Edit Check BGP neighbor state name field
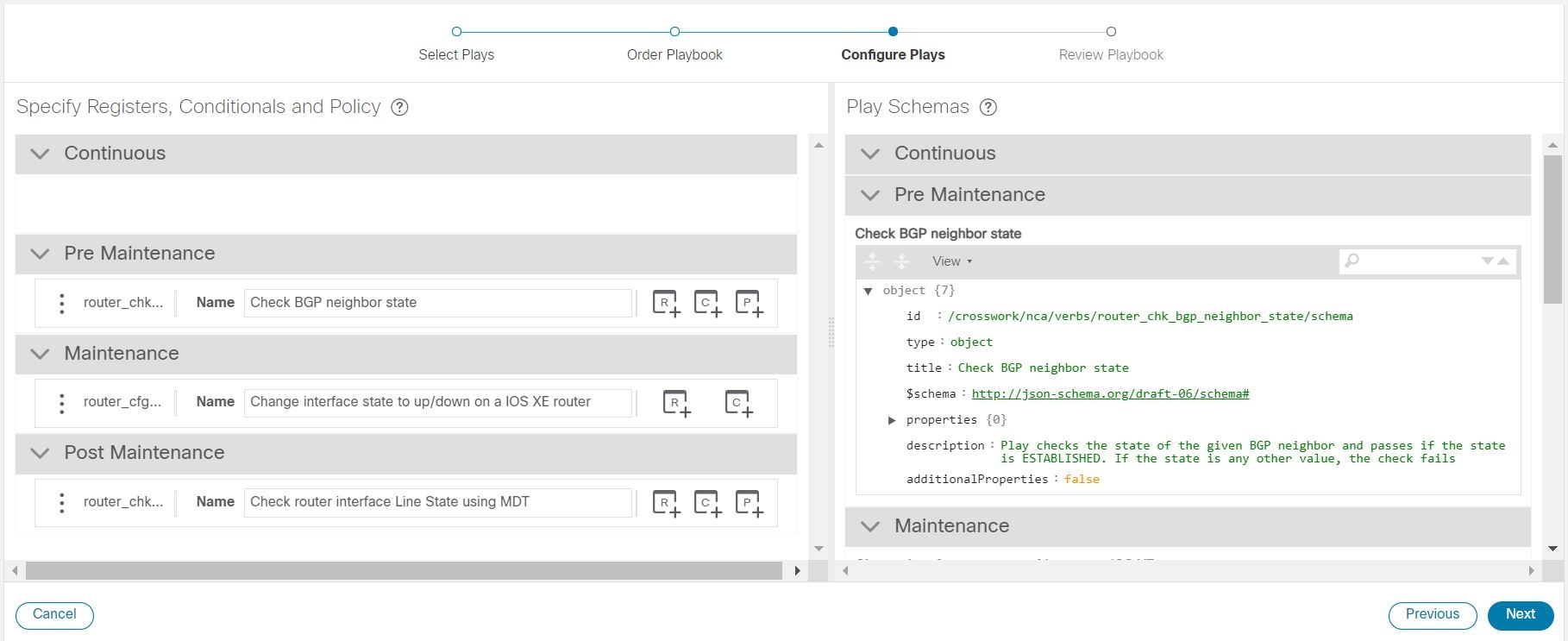This screenshot has height=641, width=1568. (x=438, y=303)
